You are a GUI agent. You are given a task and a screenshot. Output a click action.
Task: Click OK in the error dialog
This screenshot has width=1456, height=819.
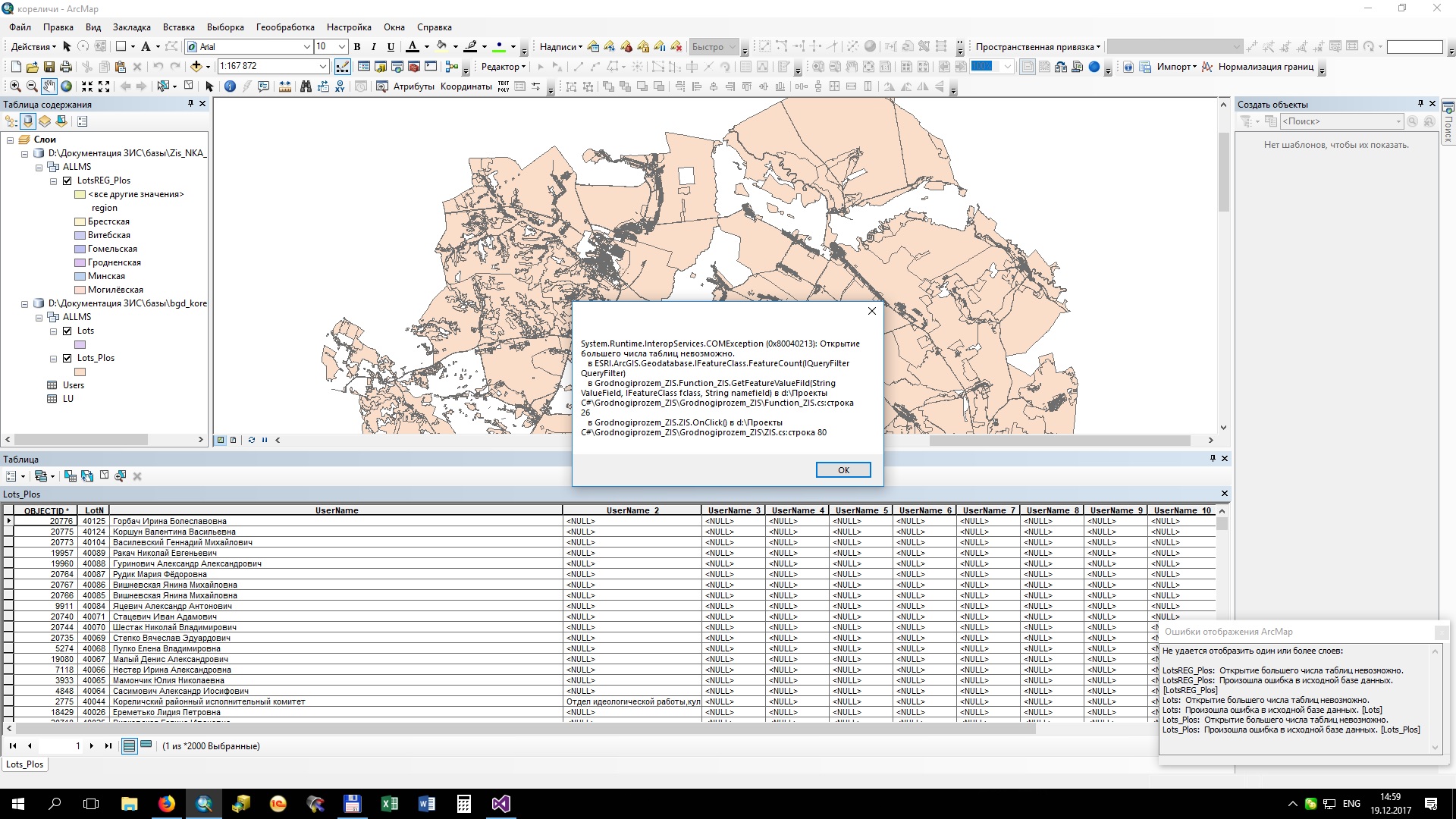coord(843,470)
